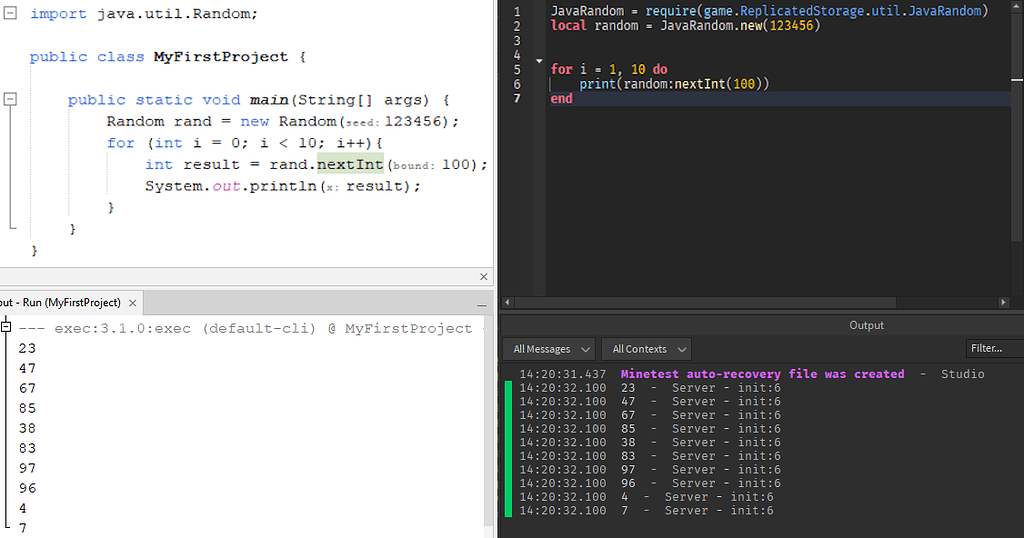
Task: Click the nextInt method call in Java
Action: [350, 164]
